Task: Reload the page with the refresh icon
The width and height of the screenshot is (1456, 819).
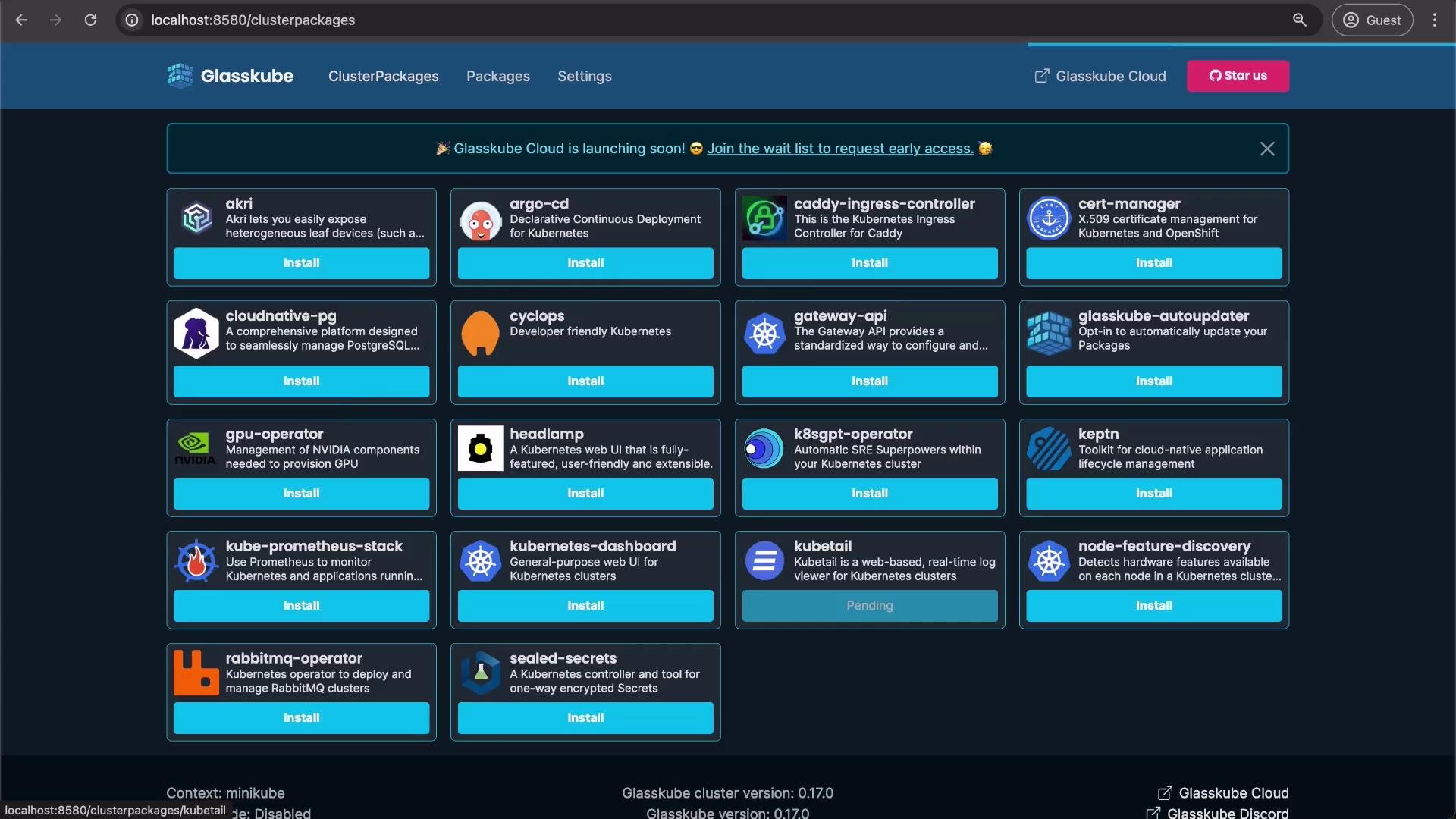Action: (90, 20)
